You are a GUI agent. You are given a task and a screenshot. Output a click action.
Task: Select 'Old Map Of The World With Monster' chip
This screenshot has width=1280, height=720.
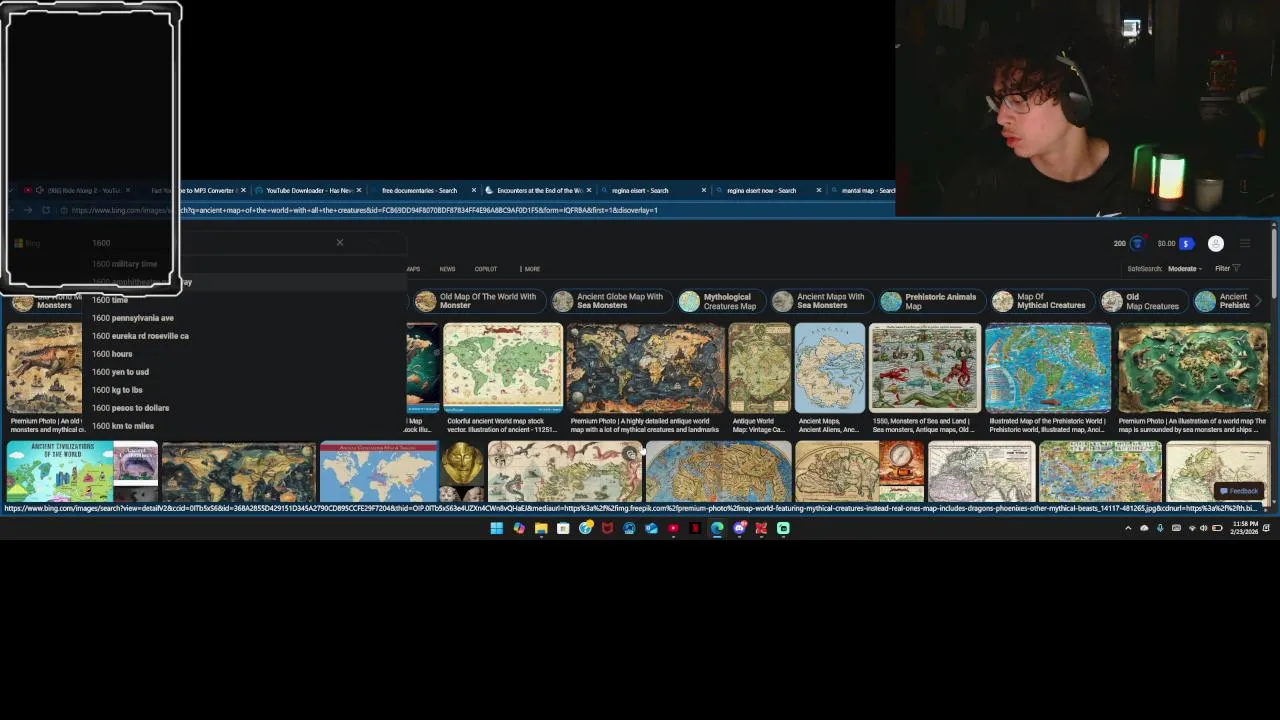478,301
